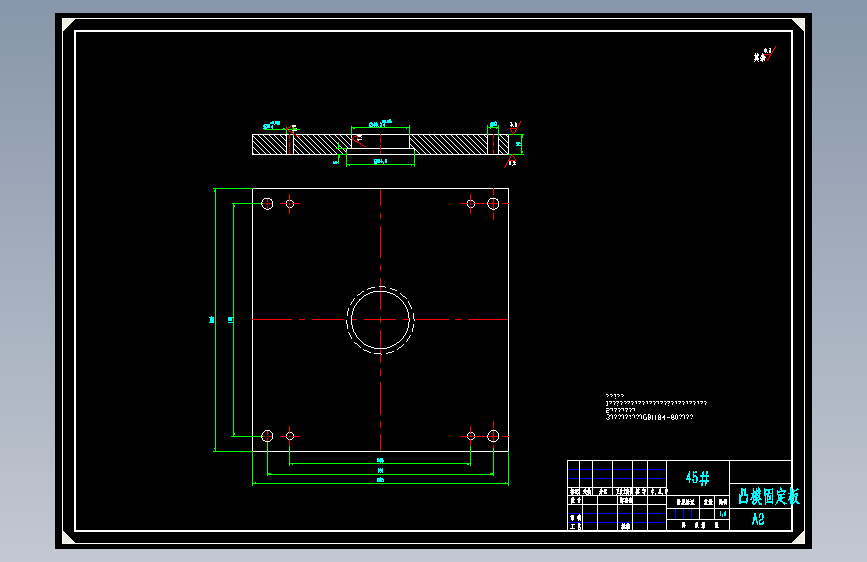867x562 pixels.
Task: Click the top-left large corner hole in plan view
Action: (267, 204)
